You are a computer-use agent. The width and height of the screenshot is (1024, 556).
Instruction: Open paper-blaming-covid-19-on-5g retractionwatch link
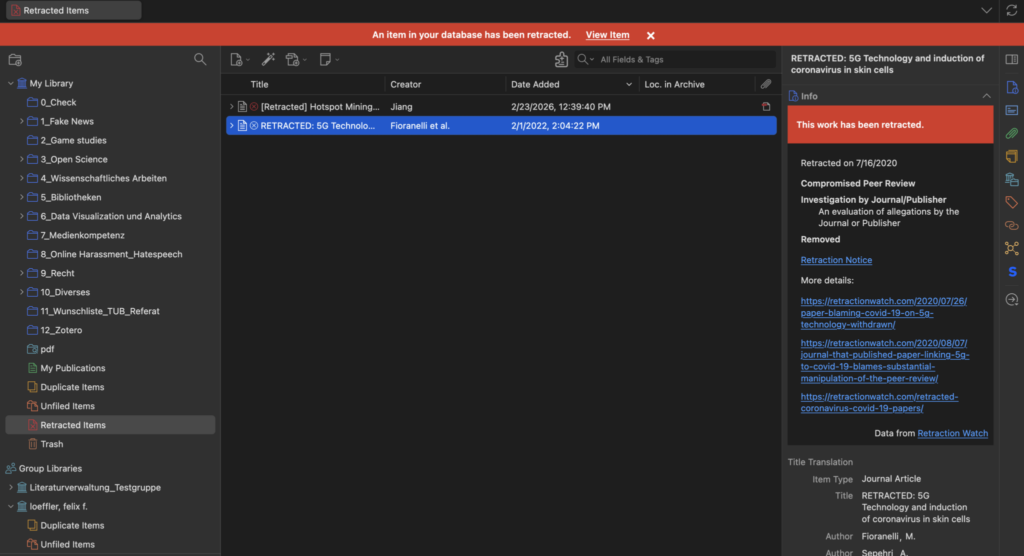pyautogui.click(x=884, y=313)
